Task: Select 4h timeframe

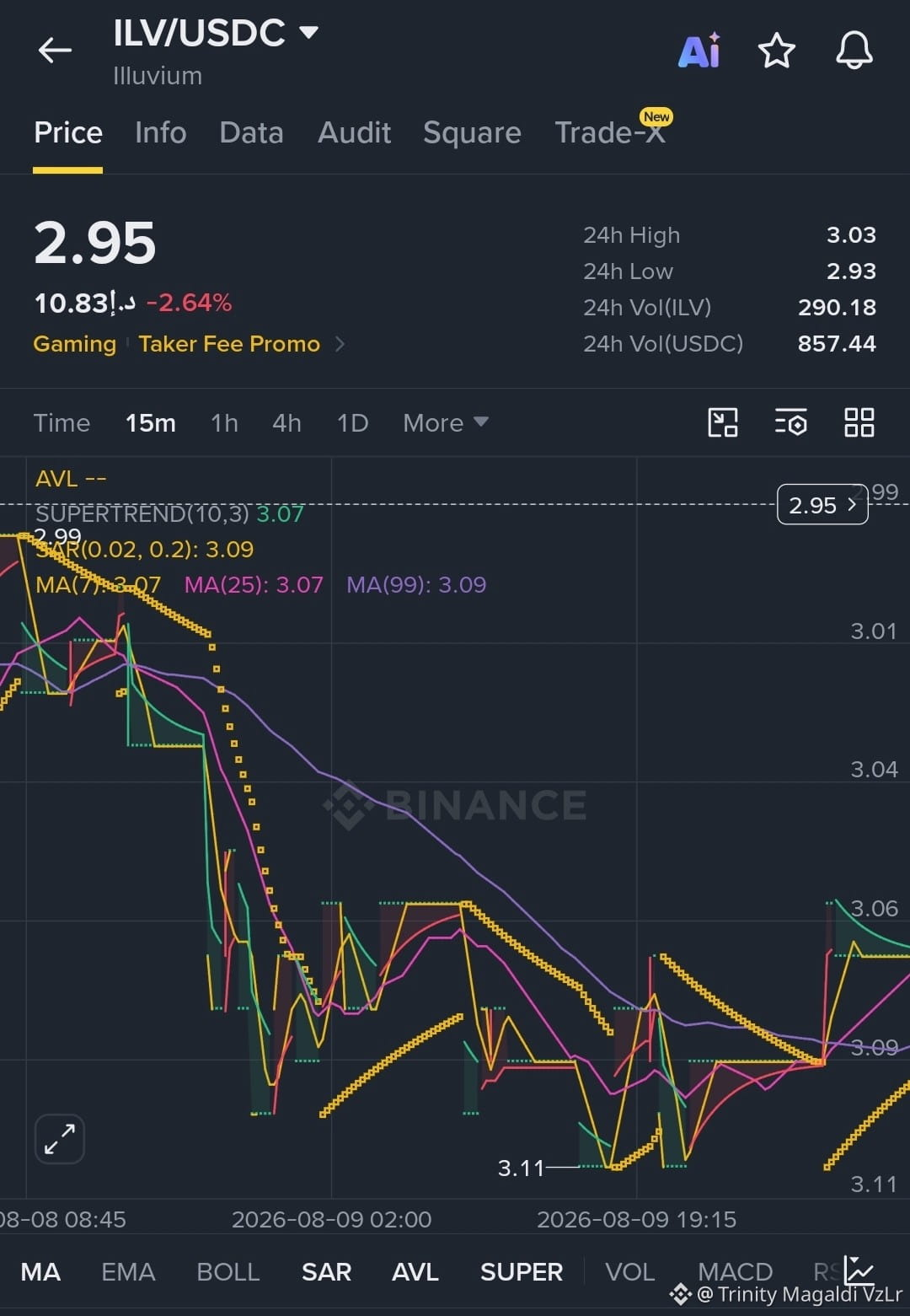Action: pyautogui.click(x=286, y=422)
